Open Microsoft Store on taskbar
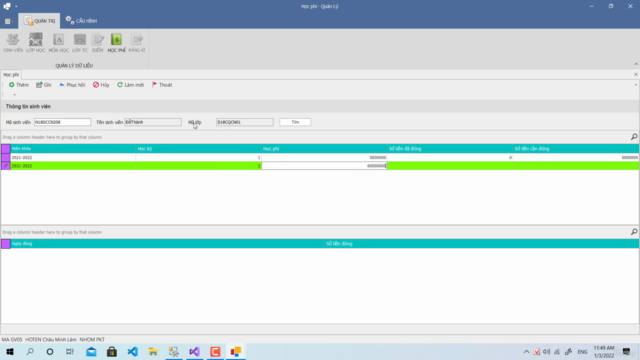 (x=112, y=352)
